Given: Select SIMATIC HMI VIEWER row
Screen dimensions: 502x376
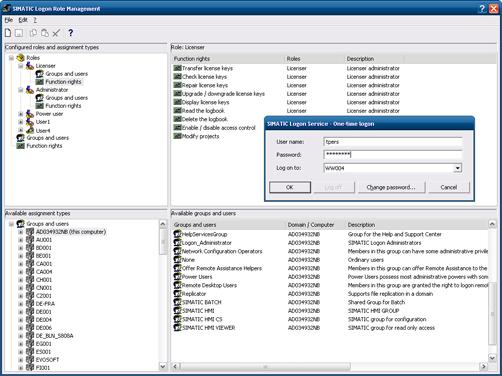Looking at the screenshot, I should tap(331, 328).
